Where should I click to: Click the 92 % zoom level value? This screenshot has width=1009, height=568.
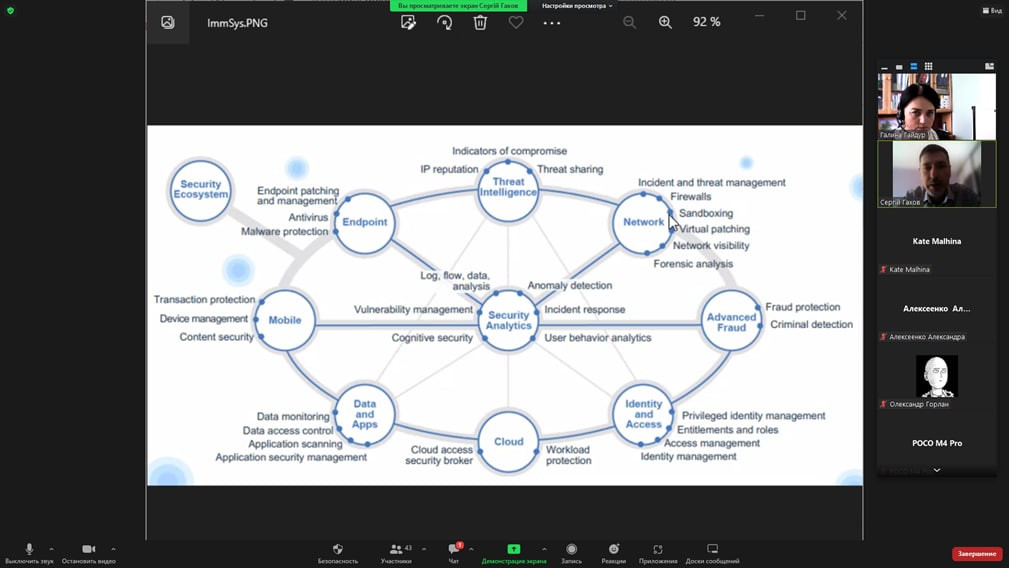click(707, 22)
